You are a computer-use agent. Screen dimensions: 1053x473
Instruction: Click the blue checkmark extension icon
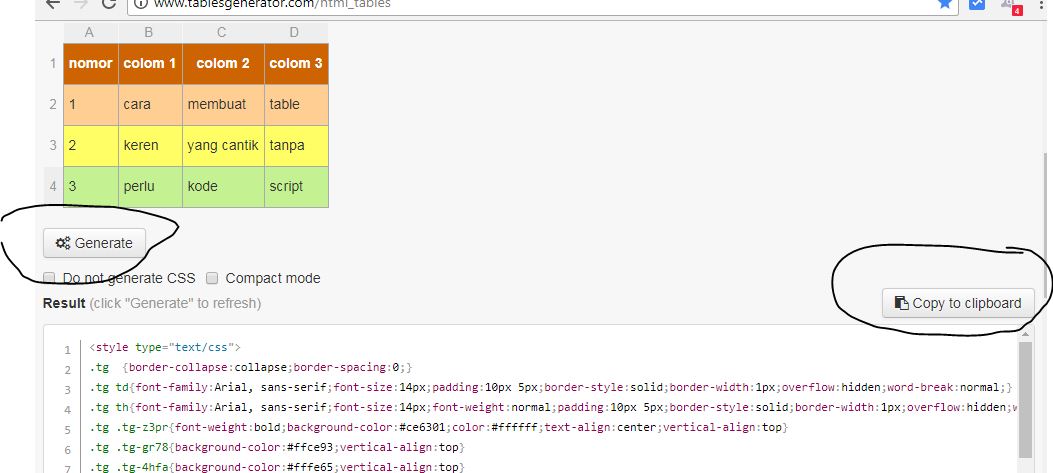point(977,3)
